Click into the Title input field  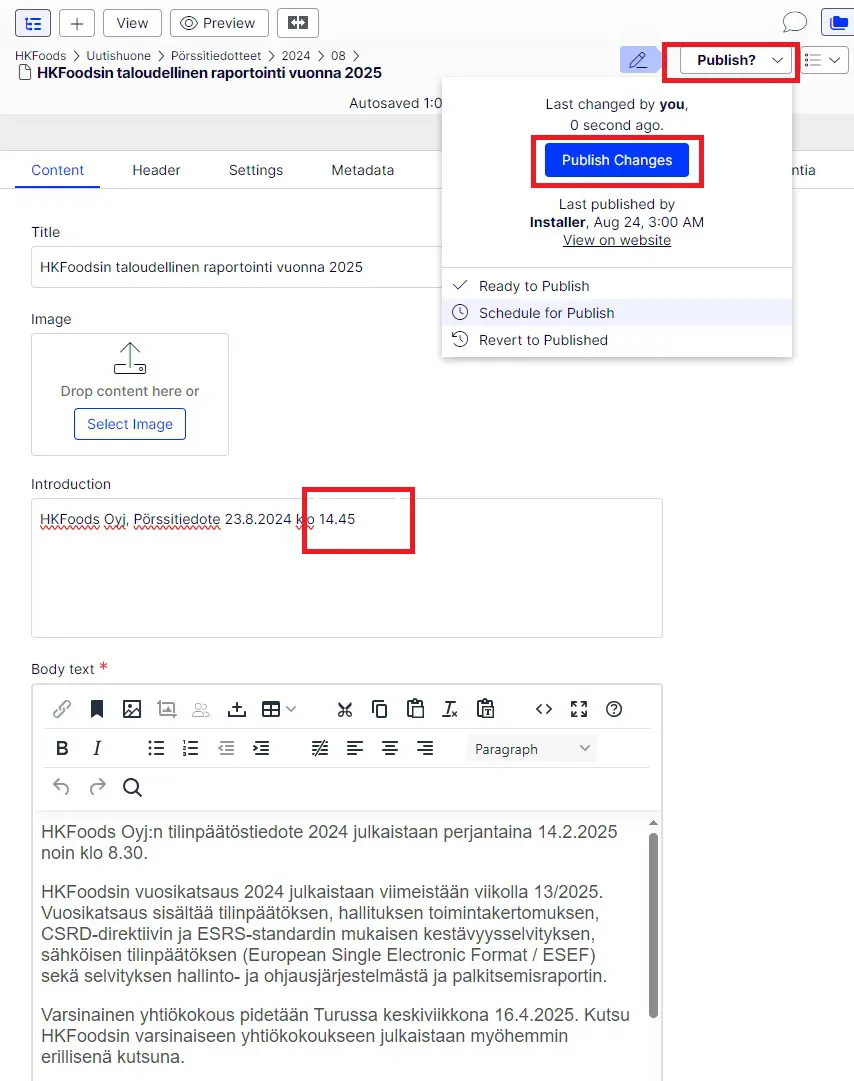pos(235,267)
